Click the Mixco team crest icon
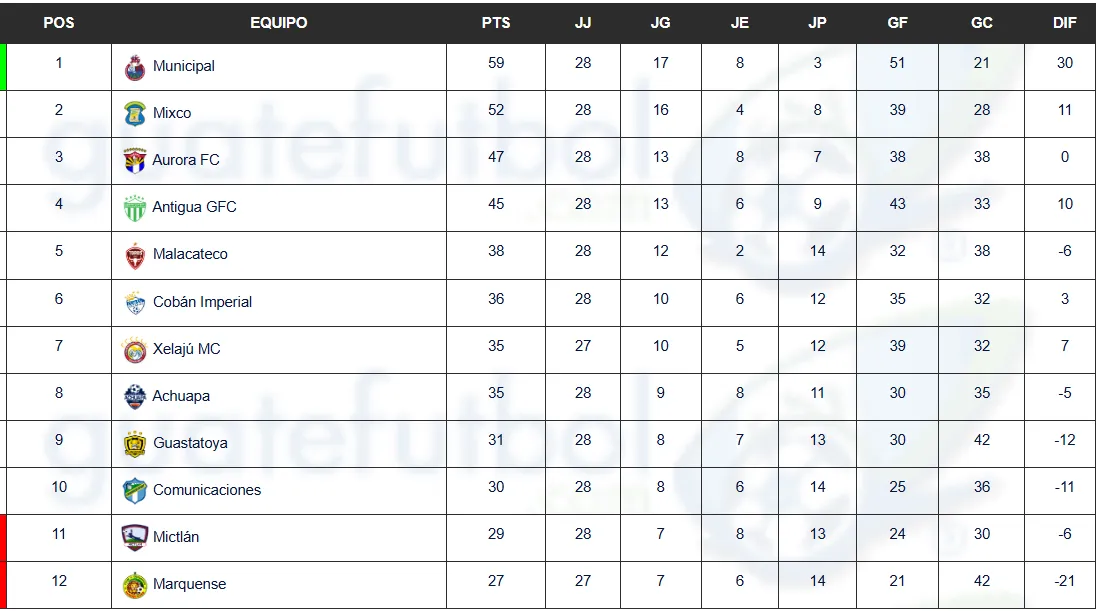Image resolution: width=1097 pixels, height=611 pixels. [135, 114]
